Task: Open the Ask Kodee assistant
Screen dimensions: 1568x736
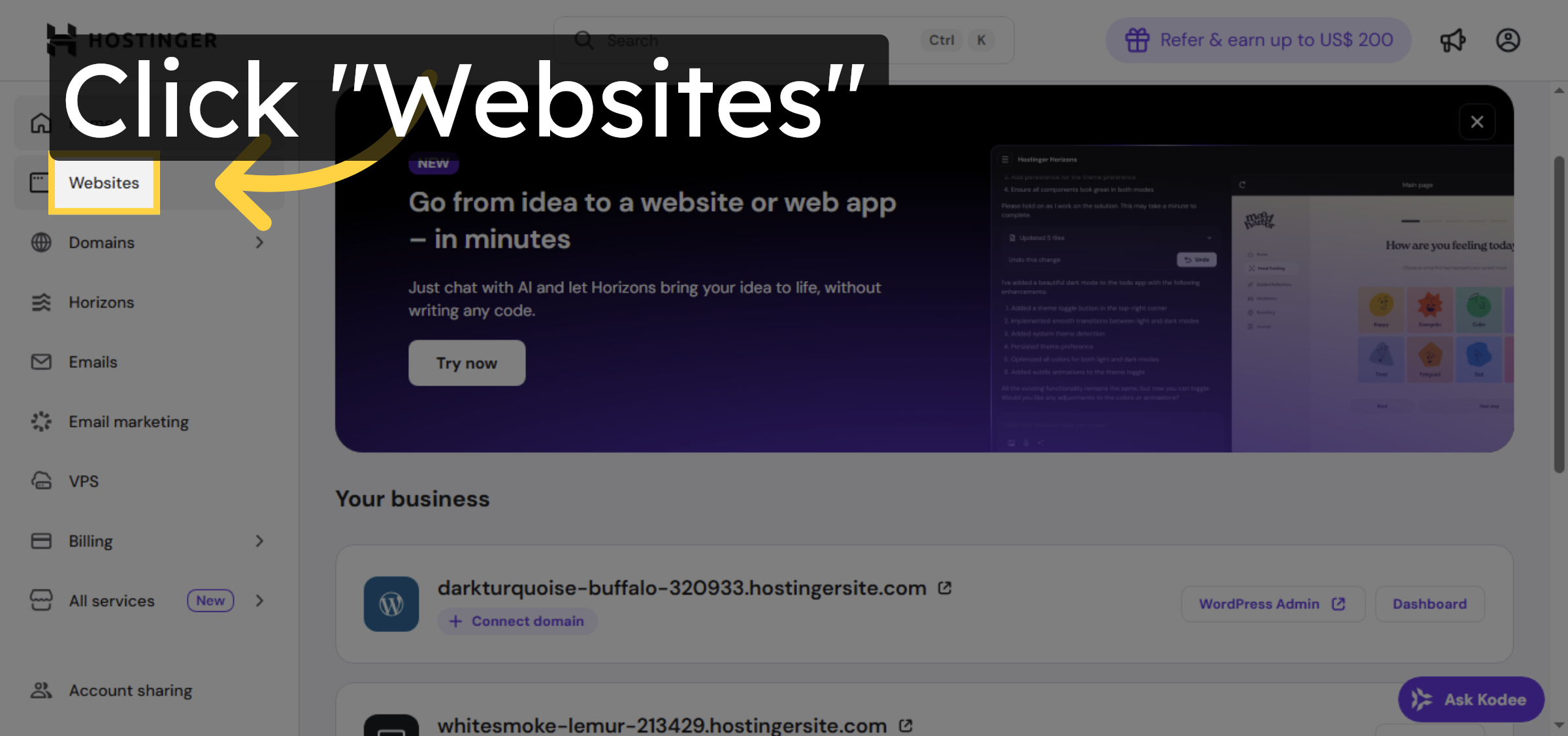Action: [1471, 699]
